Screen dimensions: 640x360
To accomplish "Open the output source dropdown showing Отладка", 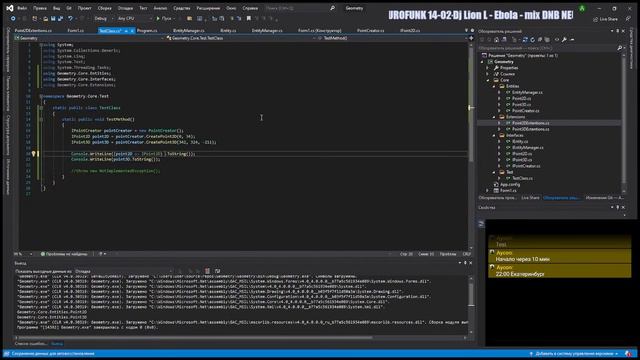I will coord(124,271).
